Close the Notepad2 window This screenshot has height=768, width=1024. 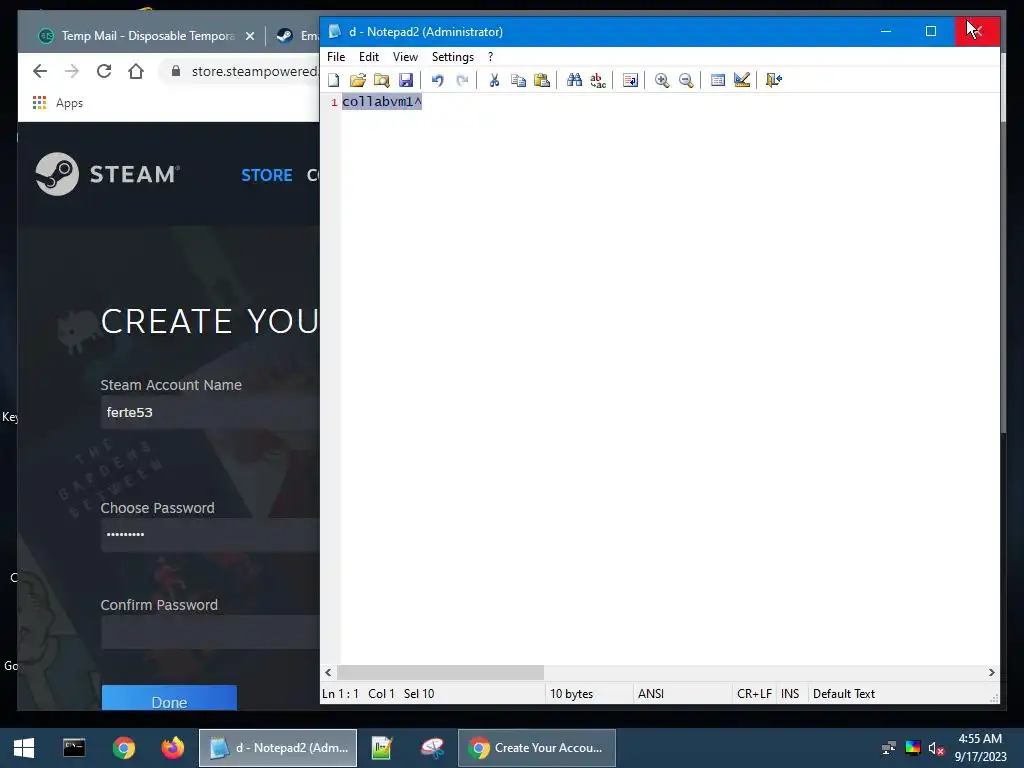click(x=977, y=31)
